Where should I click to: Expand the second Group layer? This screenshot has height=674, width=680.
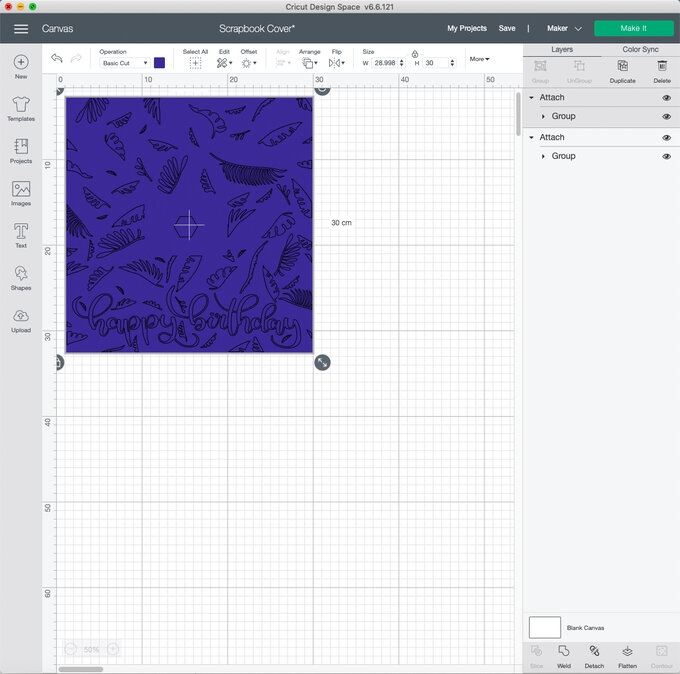coord(543,157)
